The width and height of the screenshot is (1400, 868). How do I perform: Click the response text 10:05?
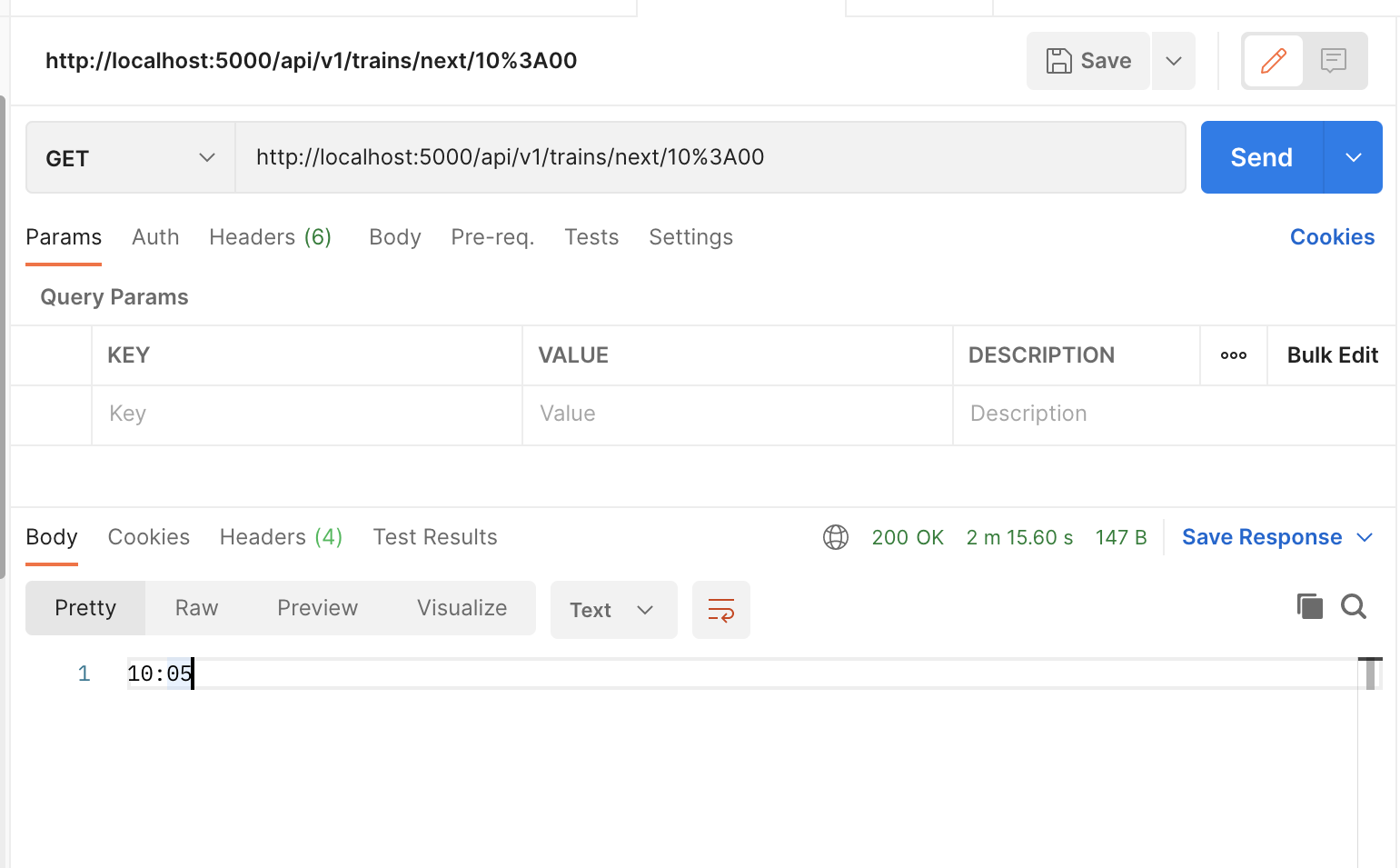160,674
